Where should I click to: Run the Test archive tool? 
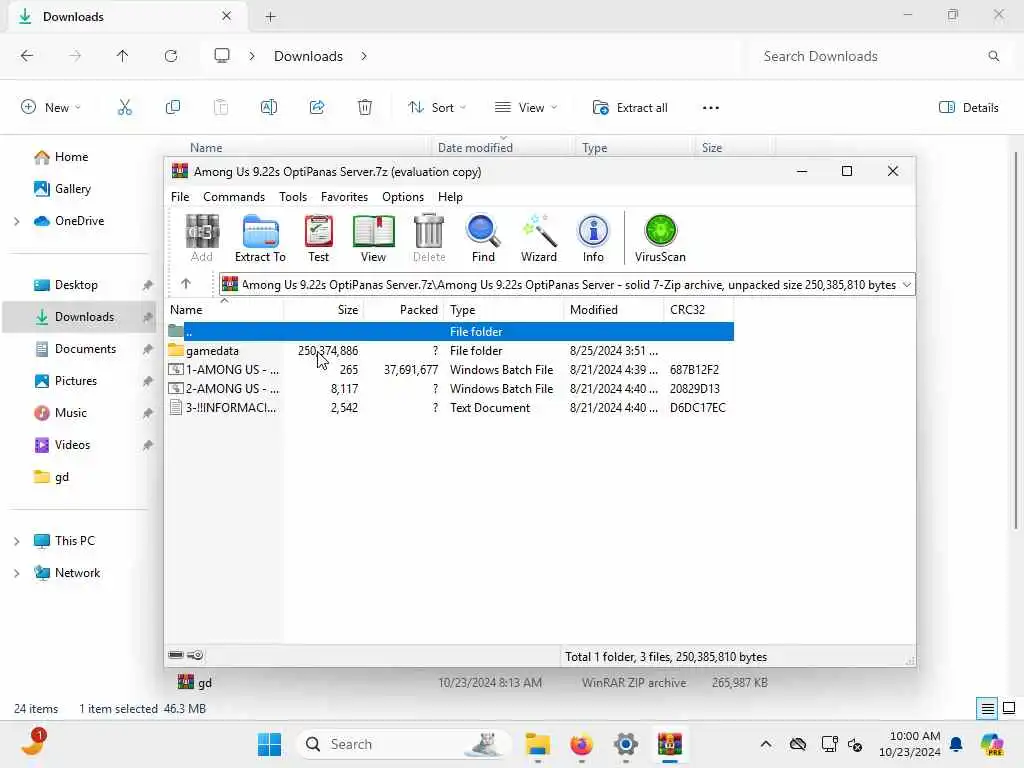318,238
